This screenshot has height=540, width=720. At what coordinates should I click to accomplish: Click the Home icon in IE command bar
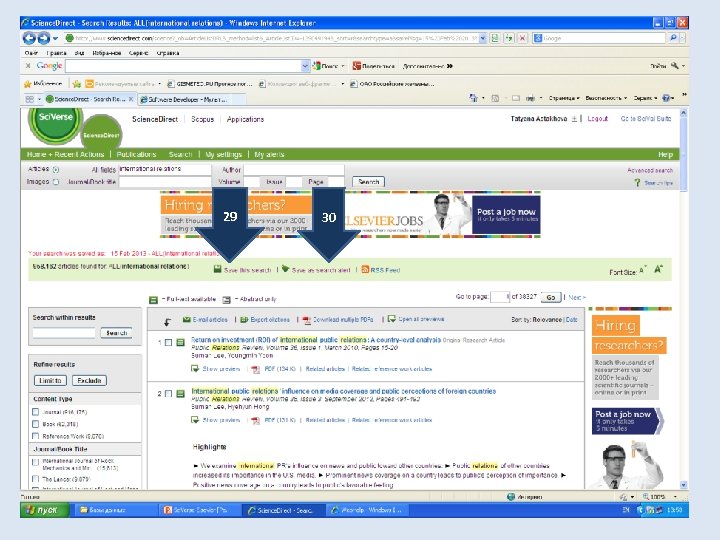coord(473,98)
